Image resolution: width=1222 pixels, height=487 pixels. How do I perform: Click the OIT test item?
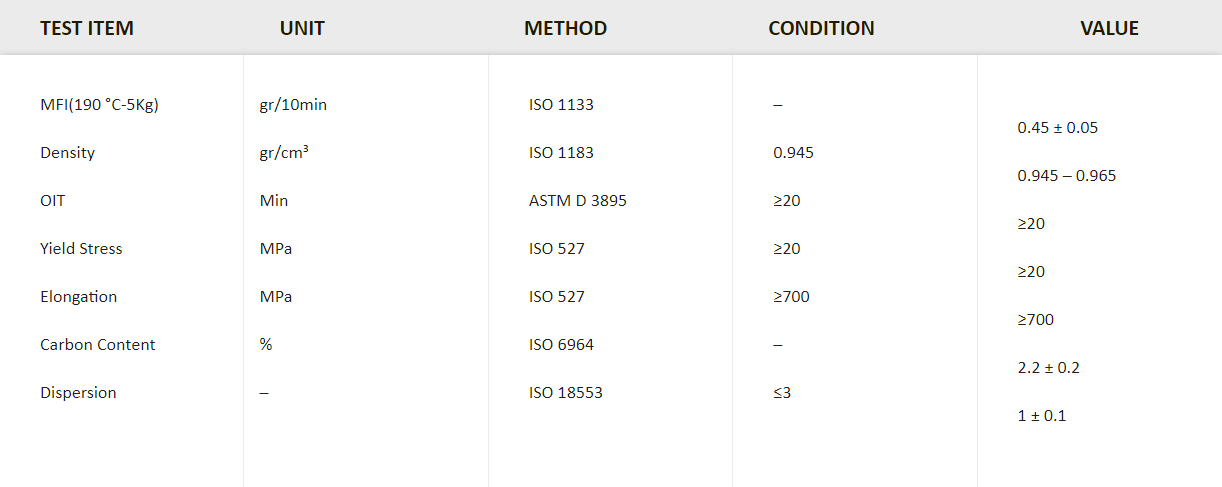tap(53, 201)
